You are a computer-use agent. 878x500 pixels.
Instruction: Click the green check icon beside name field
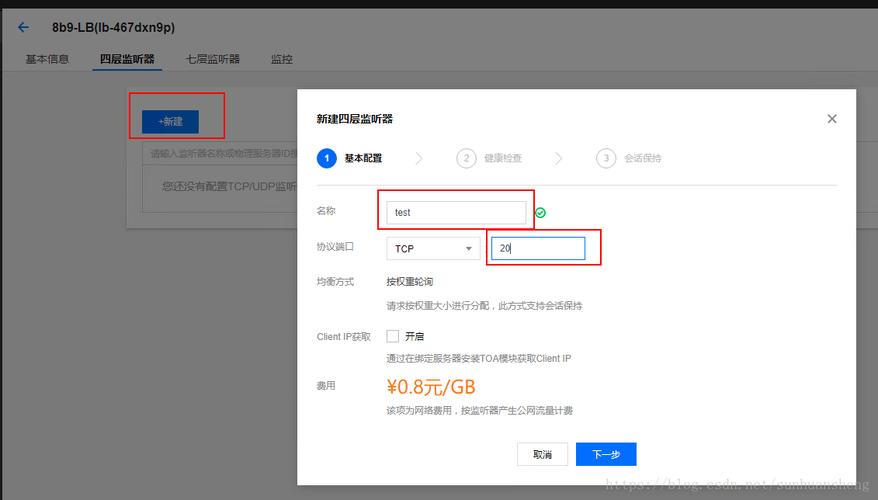click(x=540, y=213)
